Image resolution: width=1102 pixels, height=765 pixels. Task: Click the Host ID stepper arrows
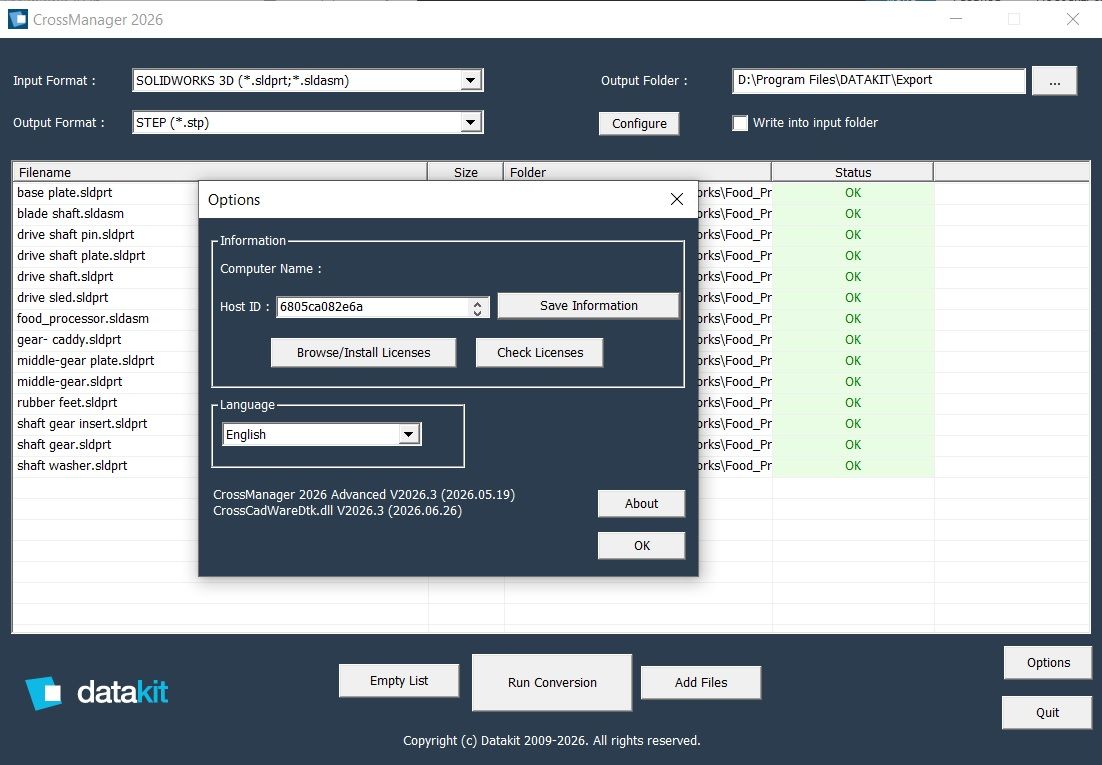477,307
